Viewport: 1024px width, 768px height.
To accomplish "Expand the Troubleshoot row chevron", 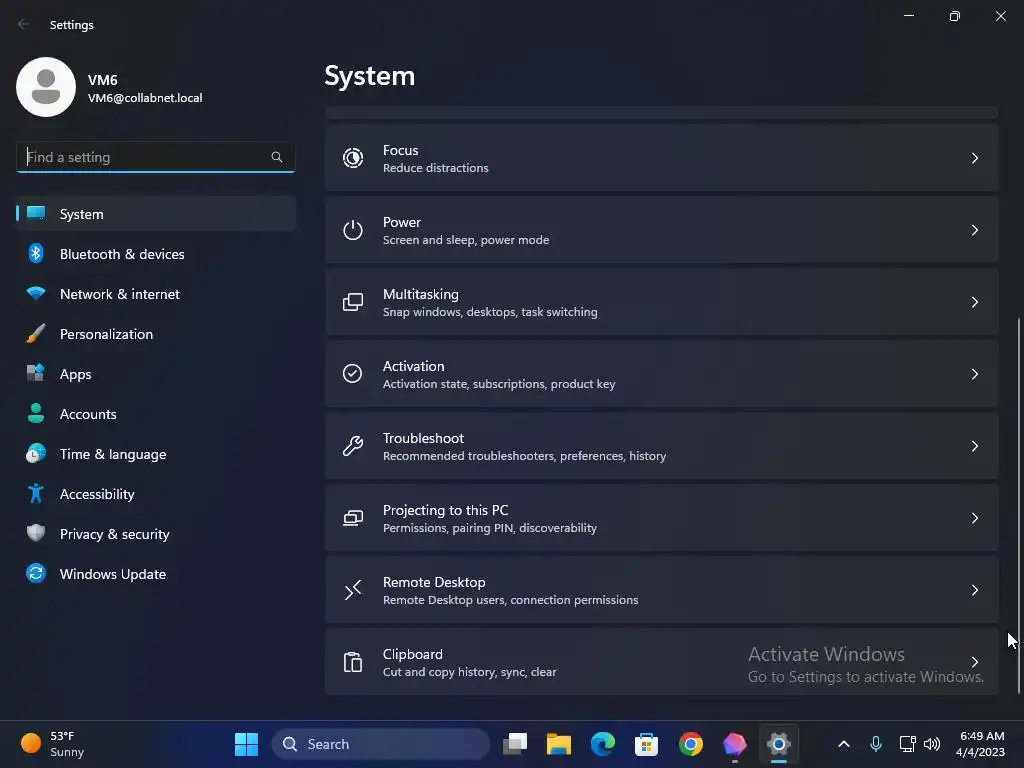I will coord(974,446).
